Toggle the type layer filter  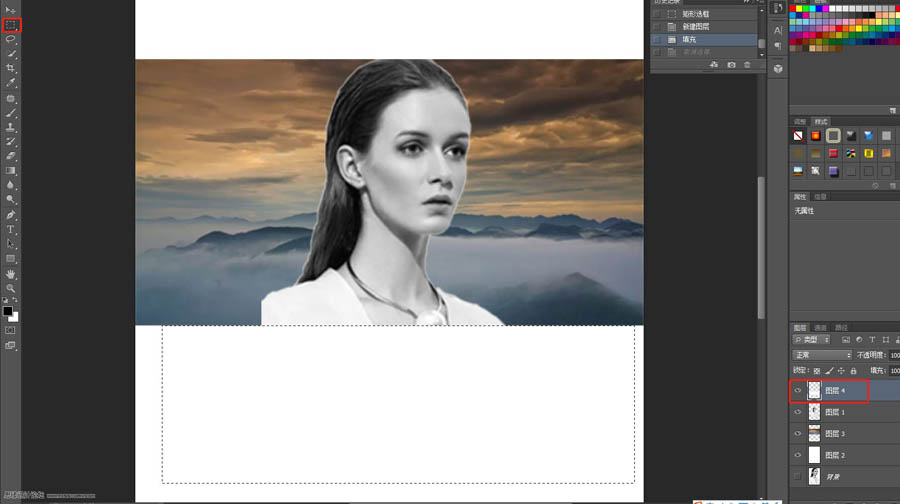coord(872,340)
